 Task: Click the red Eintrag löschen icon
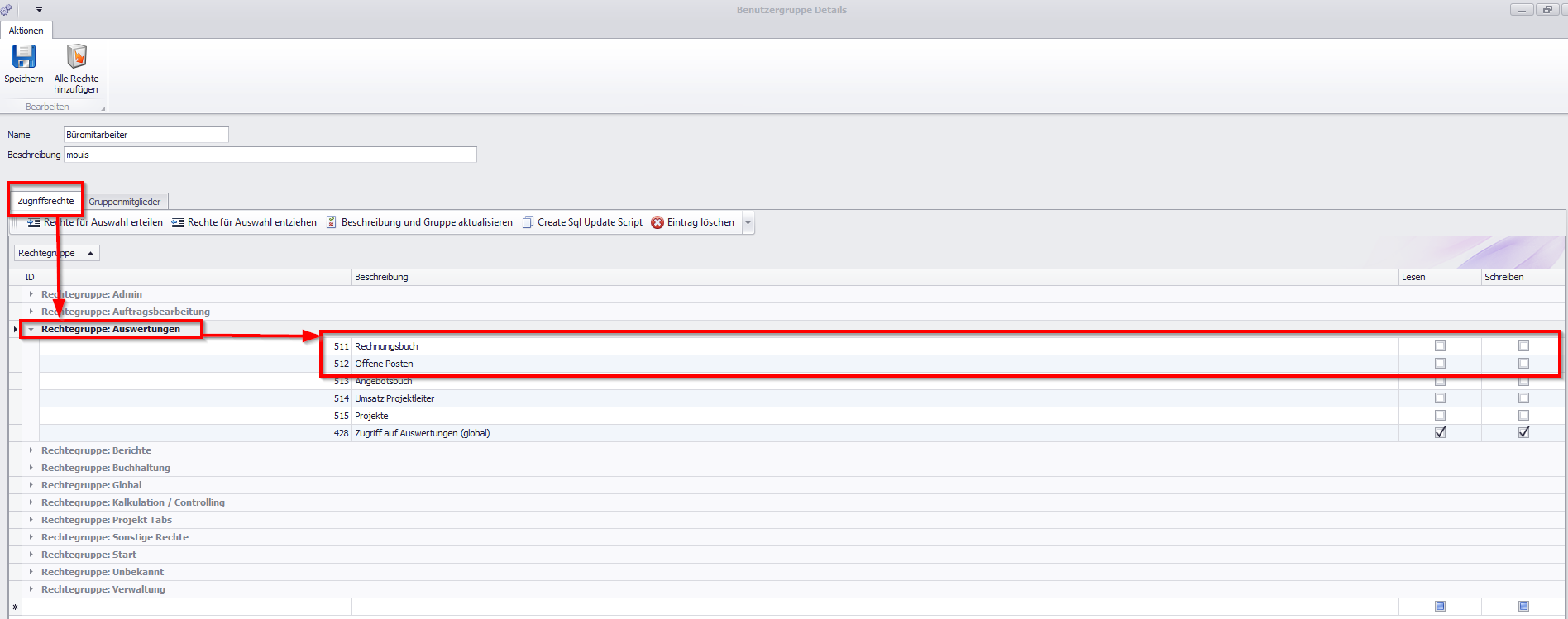coord(657,222)
